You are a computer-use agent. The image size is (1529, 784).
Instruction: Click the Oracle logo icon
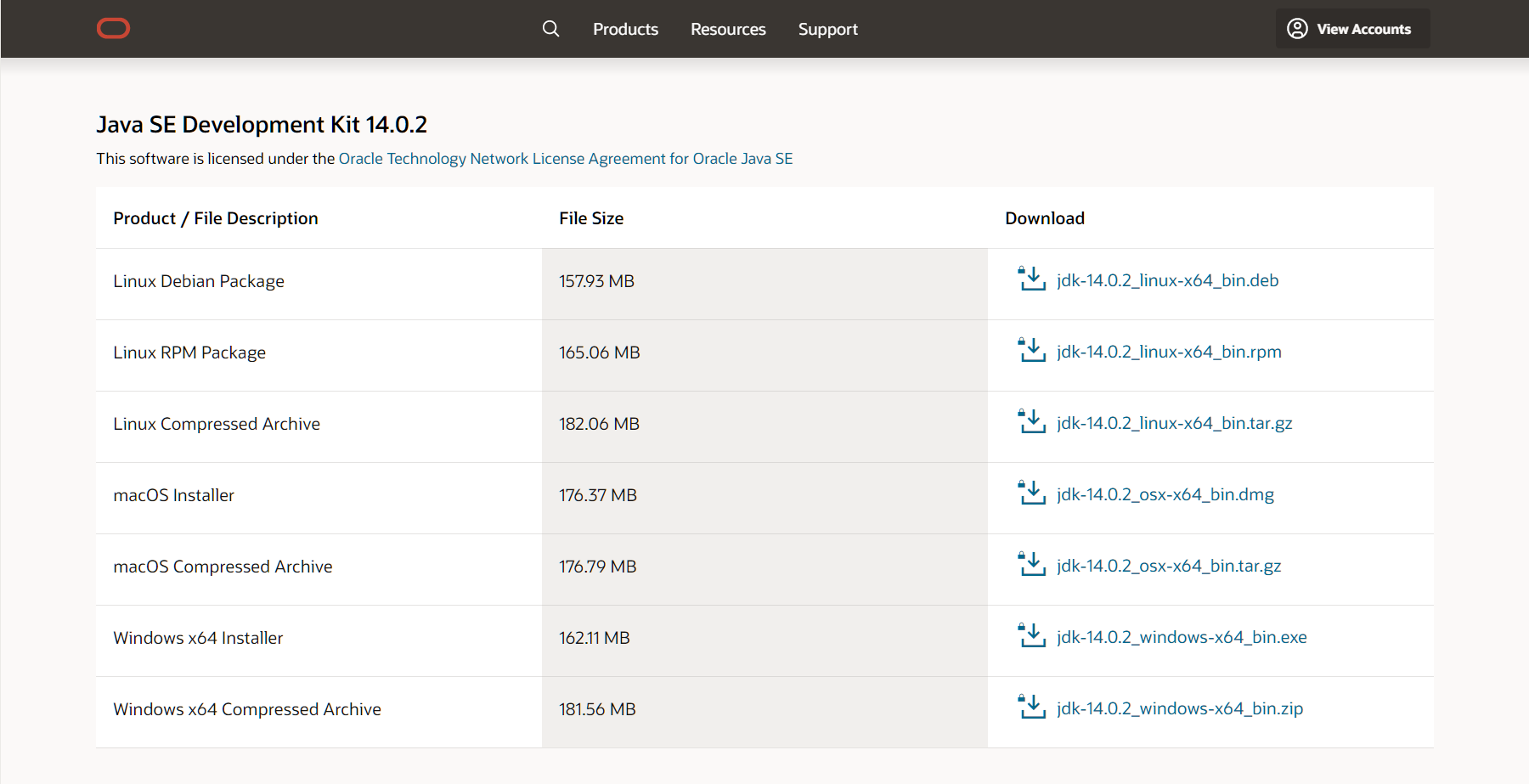pos(113,29)
